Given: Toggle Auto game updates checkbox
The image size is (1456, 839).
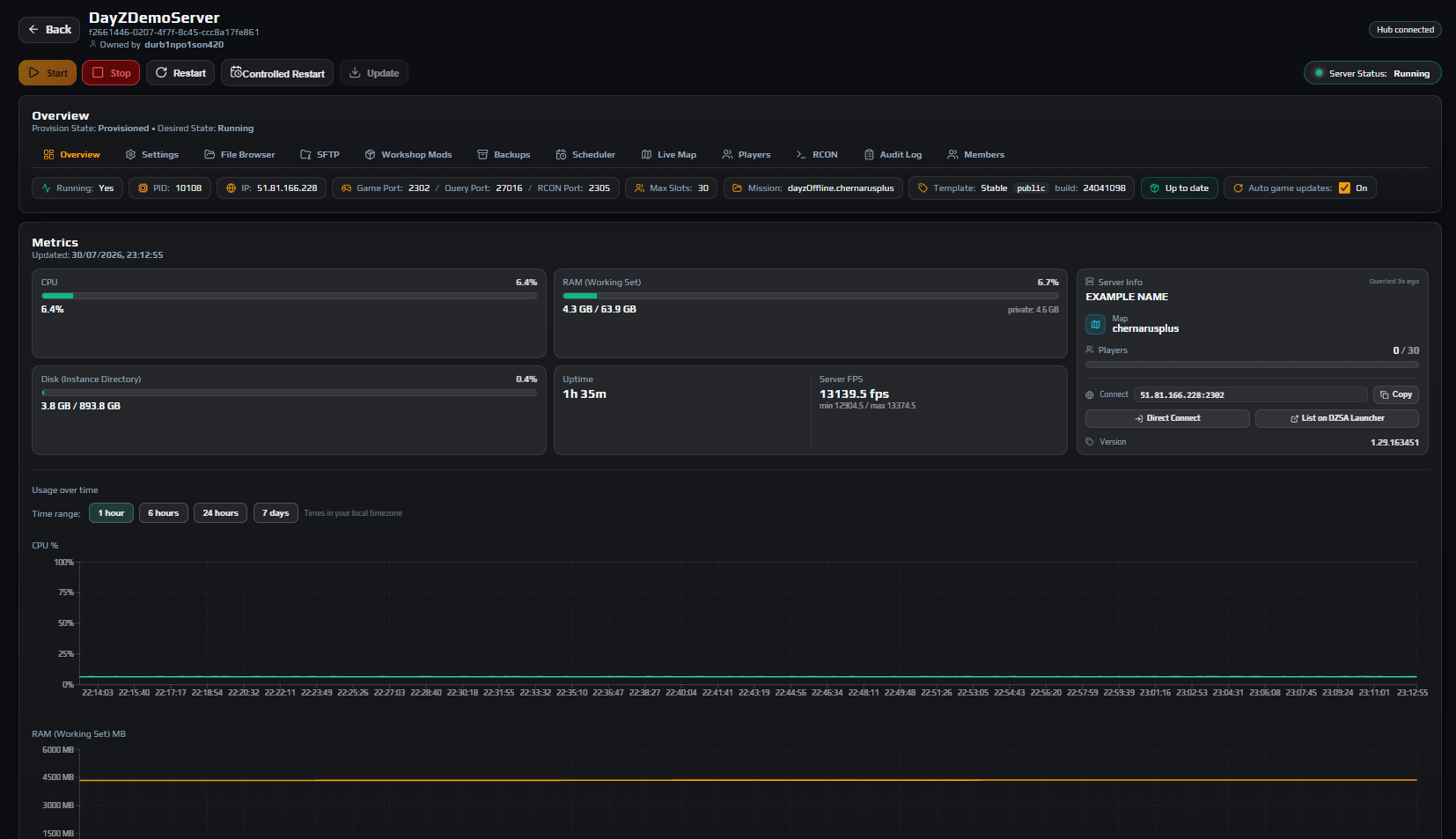Looking at the screenshot, I should point(1344,188).
